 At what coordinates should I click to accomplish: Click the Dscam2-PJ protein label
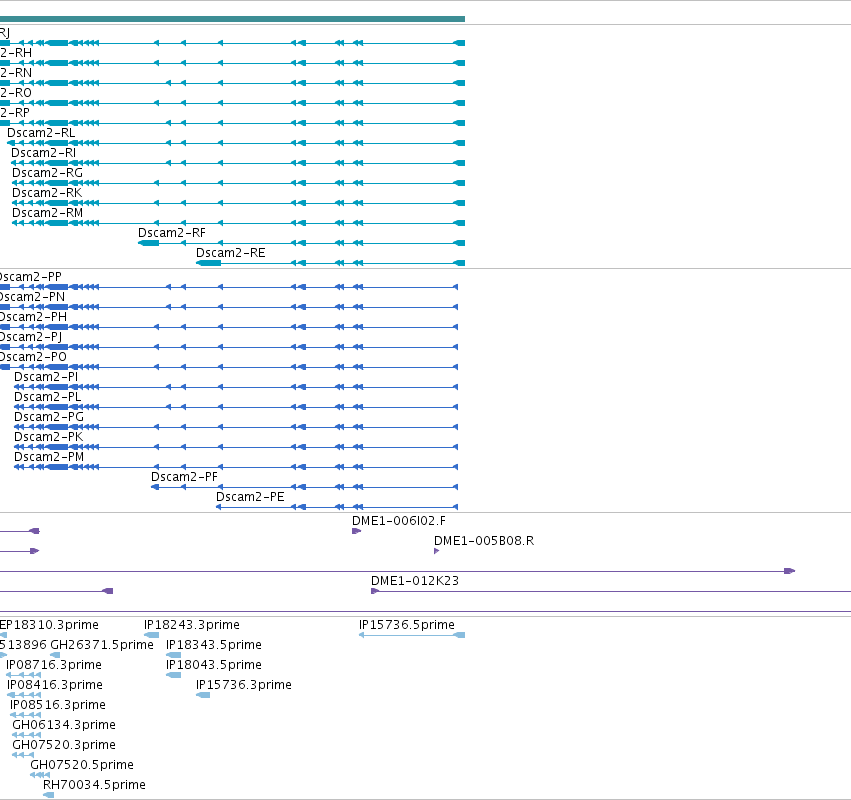click(31, 338)
